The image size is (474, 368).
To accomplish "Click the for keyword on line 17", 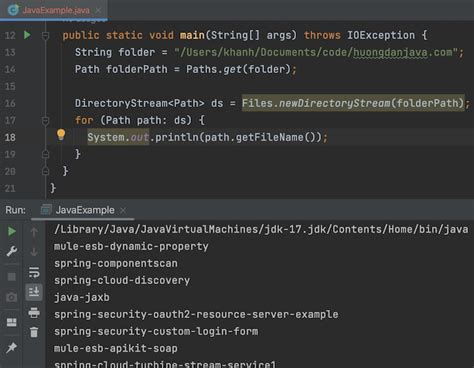I will (84, 120).
